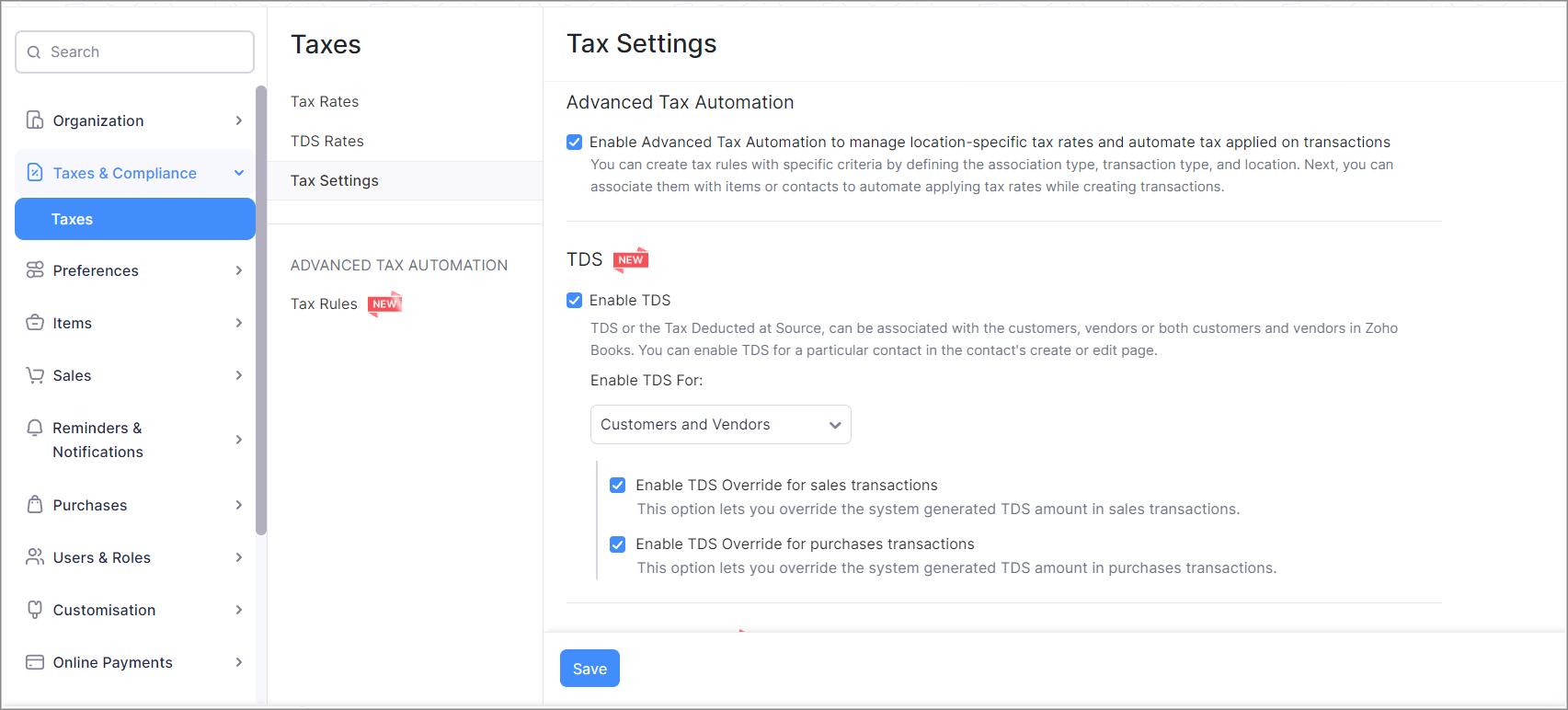The image size is (1568, 710).
Task: Click the Purchases bag icon
Action: click(35, 505)
